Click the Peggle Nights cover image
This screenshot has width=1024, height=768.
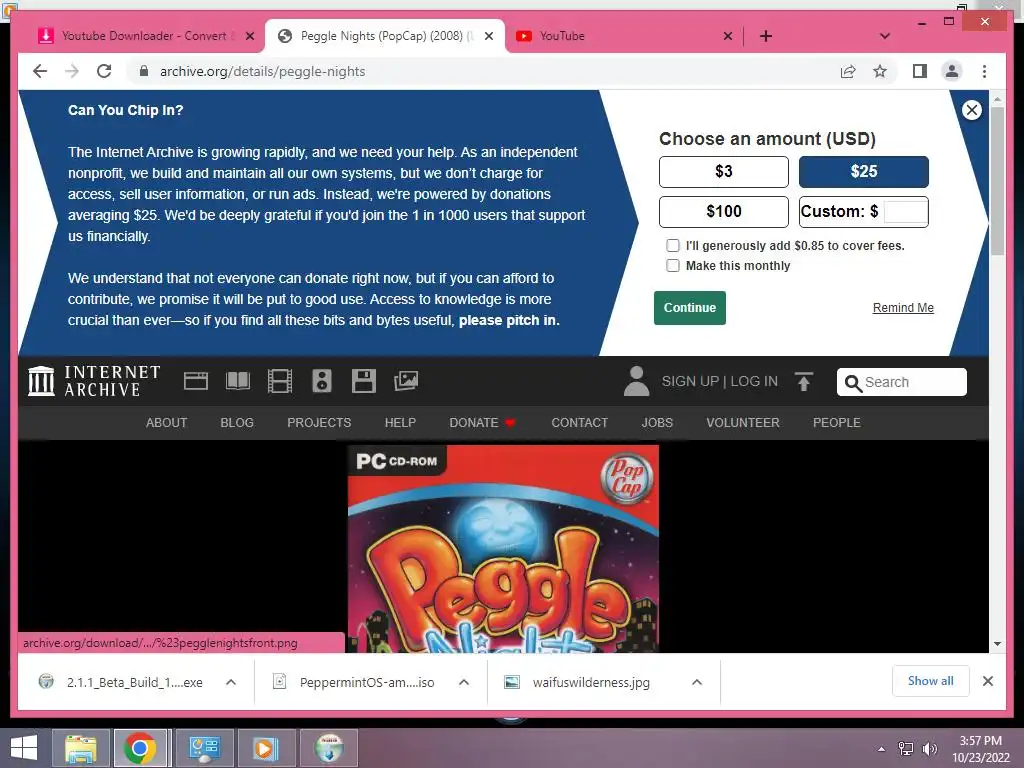(x=503, y=549)
